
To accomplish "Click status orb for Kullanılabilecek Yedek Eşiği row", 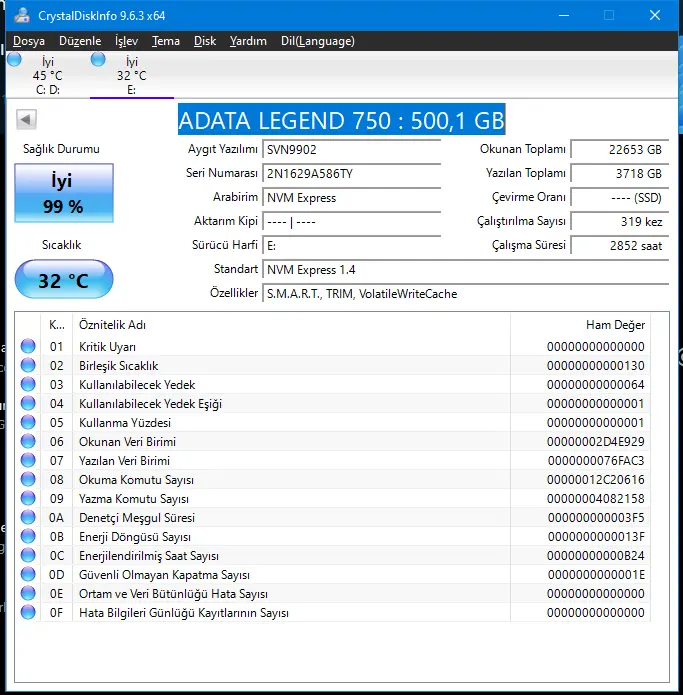I will tap(28, 403).
